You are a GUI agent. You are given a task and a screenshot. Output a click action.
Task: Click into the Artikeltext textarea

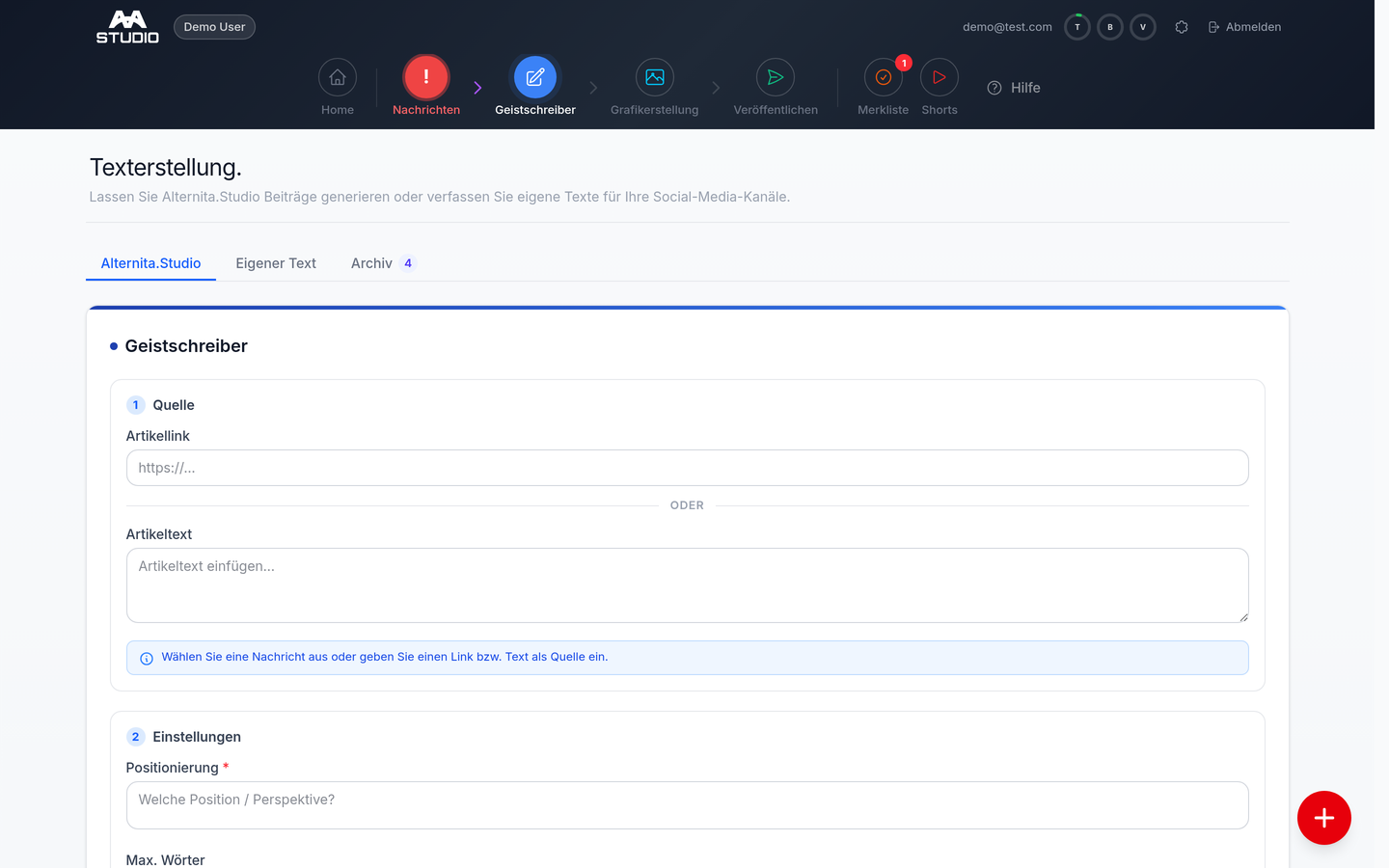[688, 585]
